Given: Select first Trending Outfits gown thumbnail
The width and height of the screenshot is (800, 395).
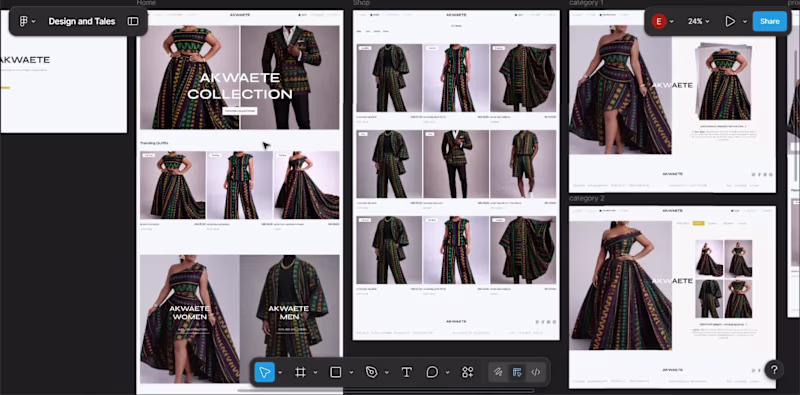Looking at the screenshot, I should coord(173,185).
